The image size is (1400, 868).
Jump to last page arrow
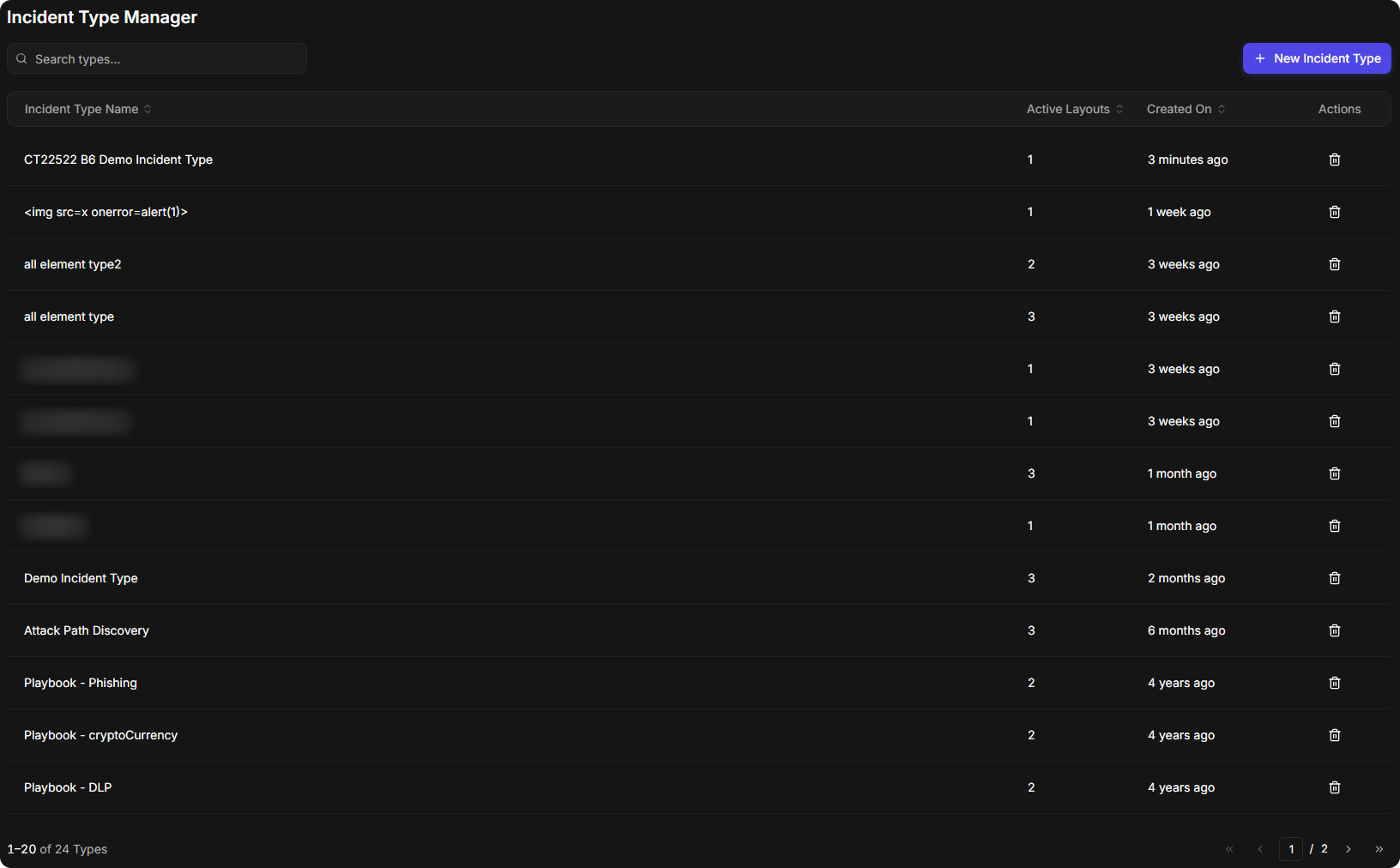(x=1379, y=849)
